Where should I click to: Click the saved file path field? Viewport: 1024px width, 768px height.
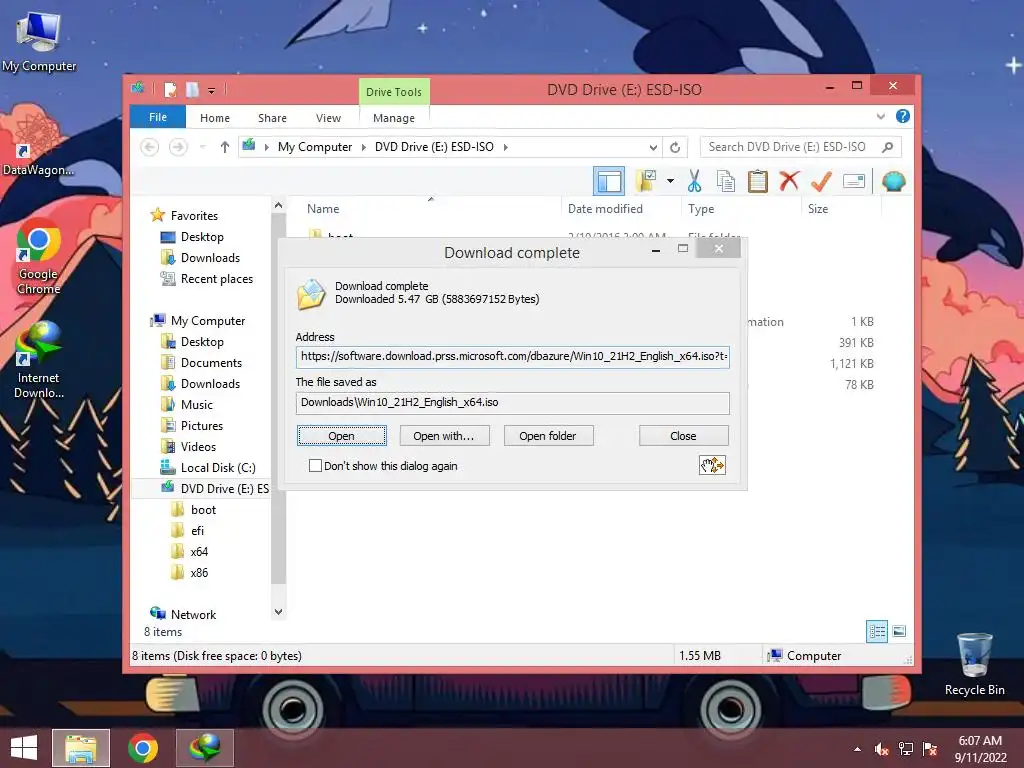click(513, 402)
